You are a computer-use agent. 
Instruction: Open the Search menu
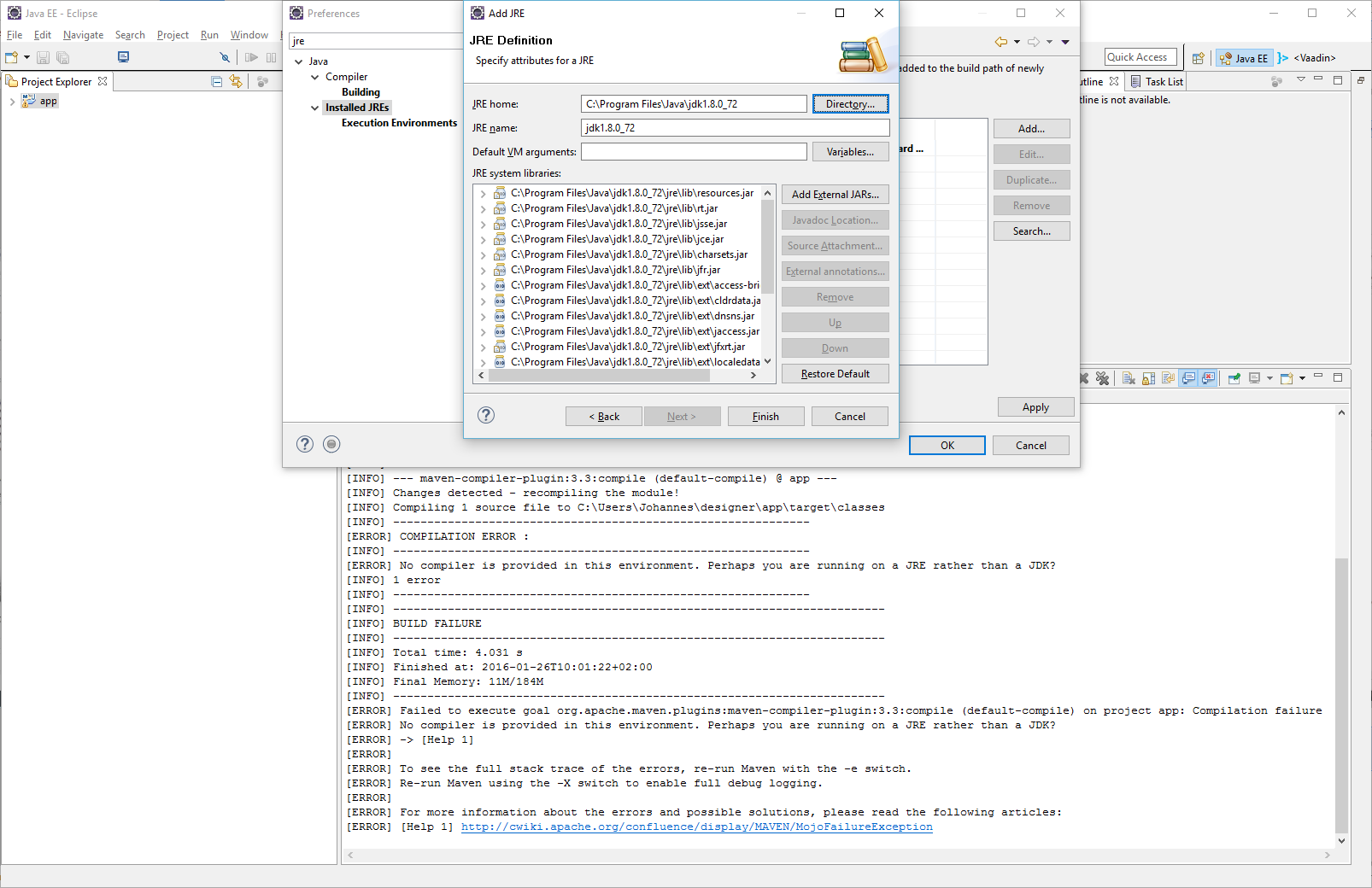130,35
